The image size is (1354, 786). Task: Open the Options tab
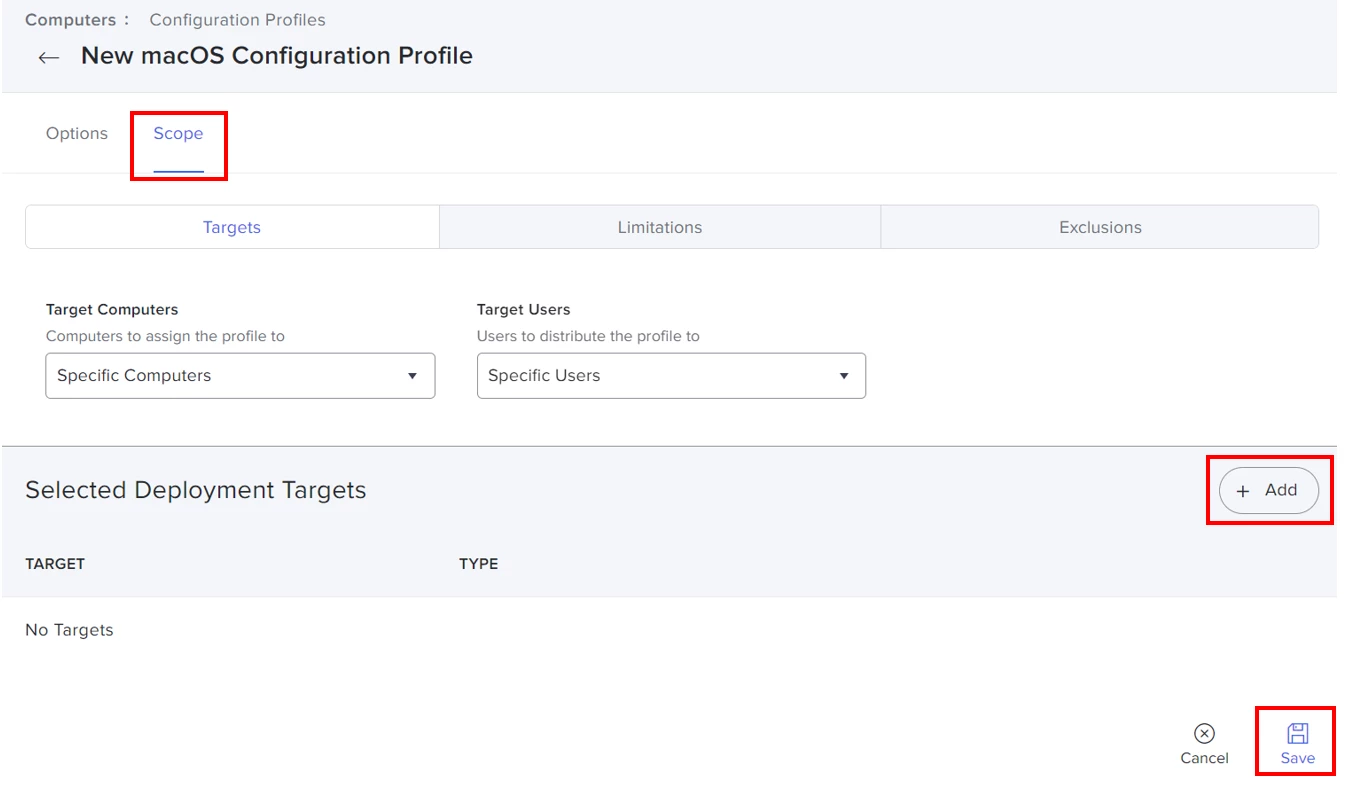[x=77, y=134]
